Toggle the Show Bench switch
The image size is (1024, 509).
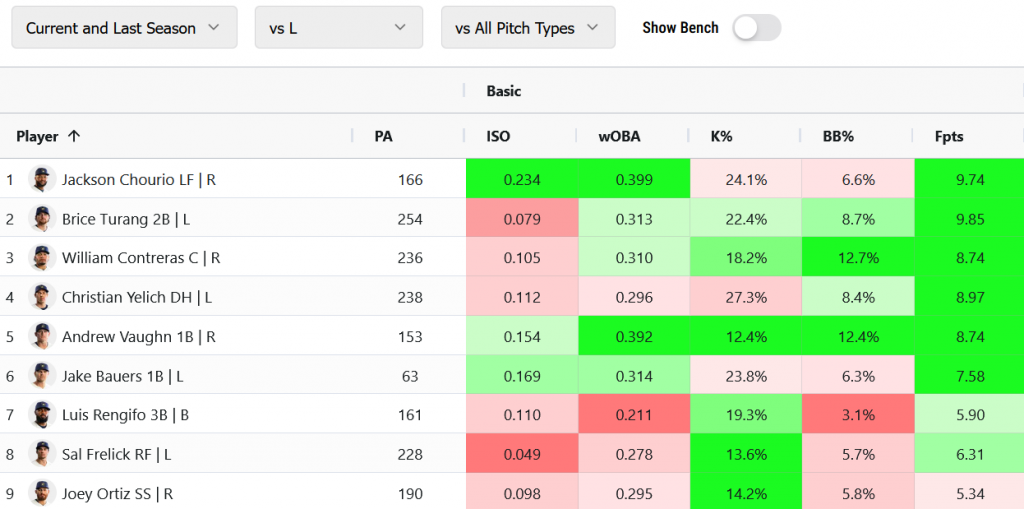click(756, 27)
